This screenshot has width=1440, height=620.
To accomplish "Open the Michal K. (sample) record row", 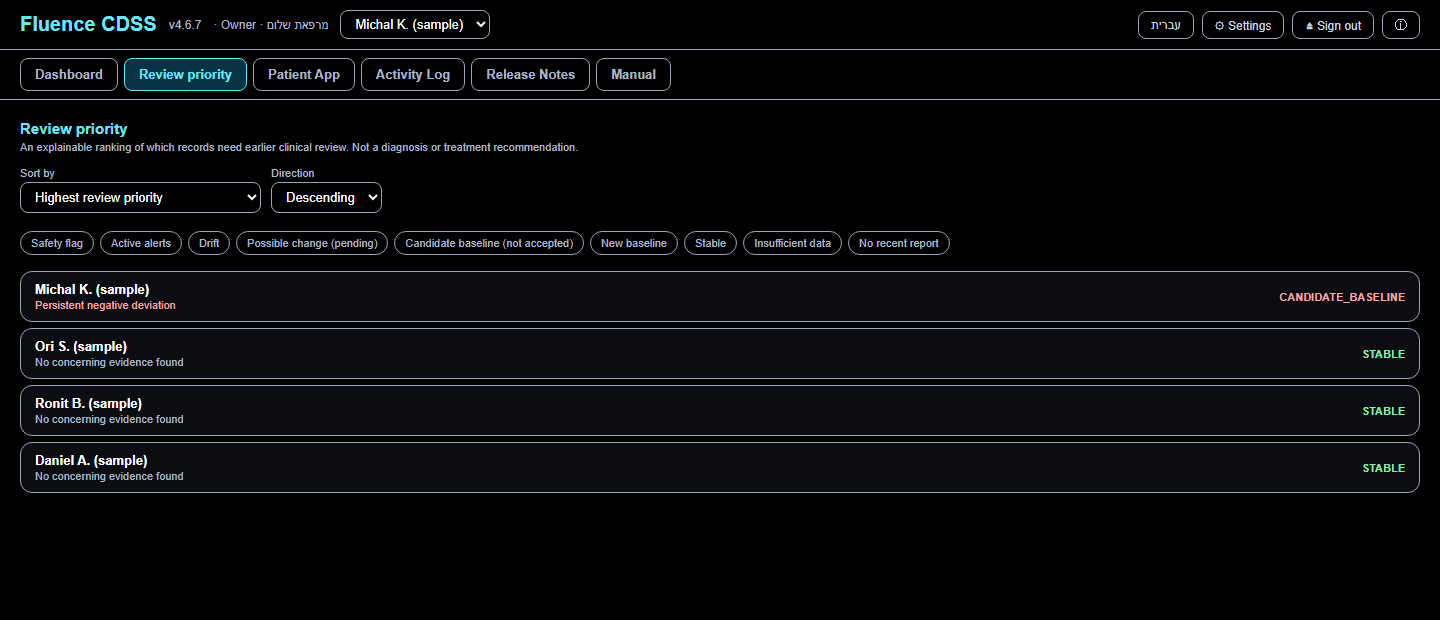I will pos(720,297).
